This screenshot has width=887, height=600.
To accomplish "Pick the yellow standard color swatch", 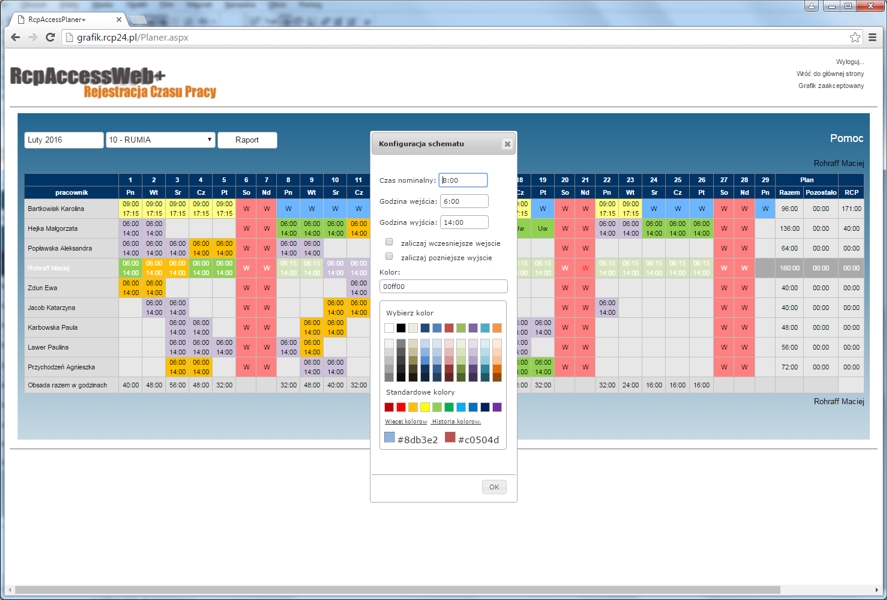I will tap(426, 407).
